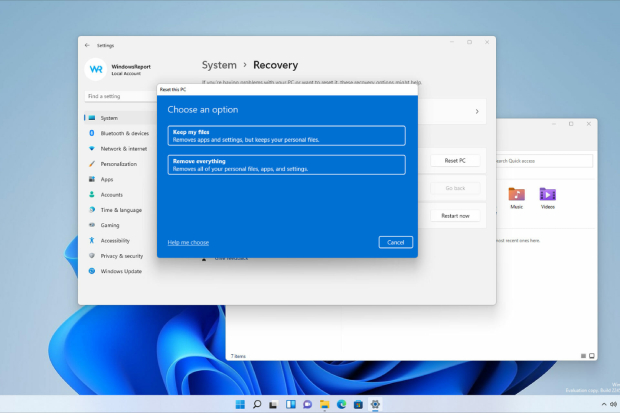Expand the recovery option chevron arrow

tap(476, 111)
